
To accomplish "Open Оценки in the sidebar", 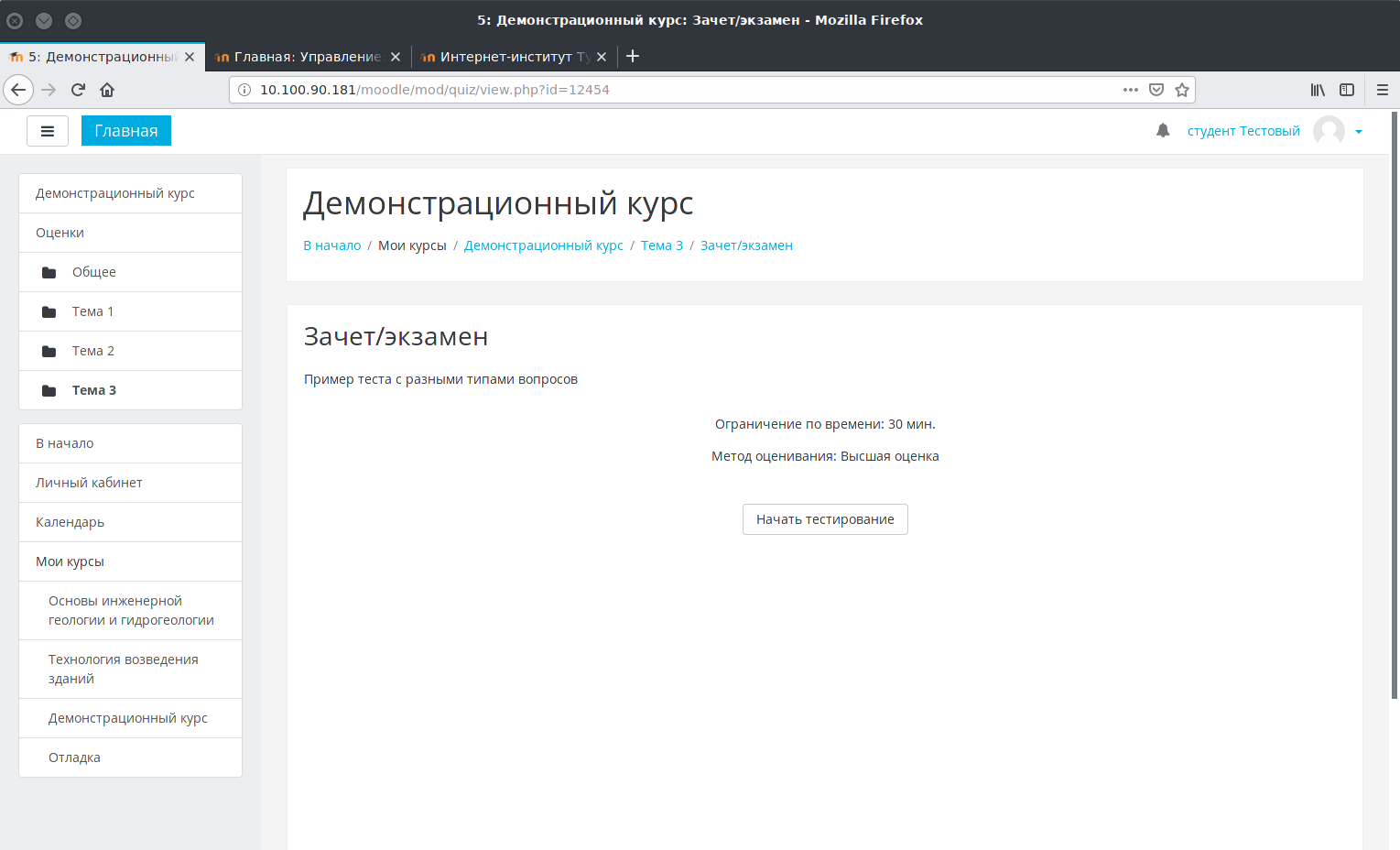I will 130,233.
